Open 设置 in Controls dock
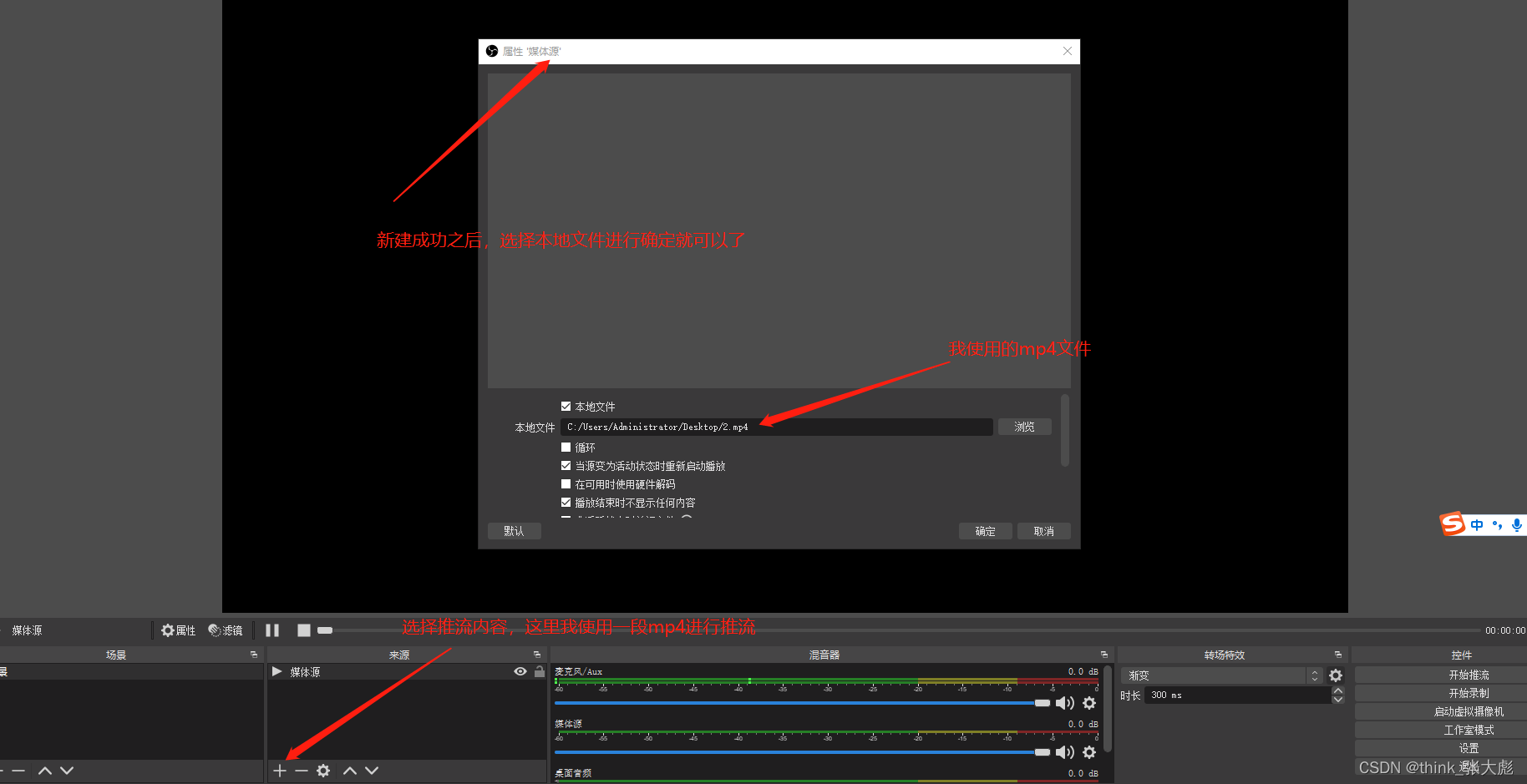The height and width of the screenshot is (784, 1527). click(x=1469, y=748)
